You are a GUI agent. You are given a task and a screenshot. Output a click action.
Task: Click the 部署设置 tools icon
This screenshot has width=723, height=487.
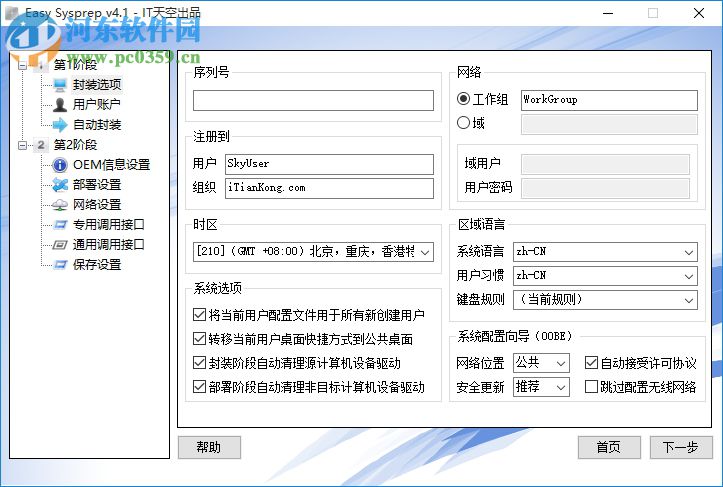point(60,184)
